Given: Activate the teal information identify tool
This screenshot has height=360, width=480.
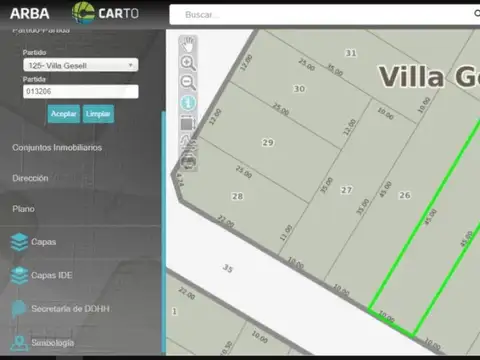Looking at the screenshot, I should (188, 103).
